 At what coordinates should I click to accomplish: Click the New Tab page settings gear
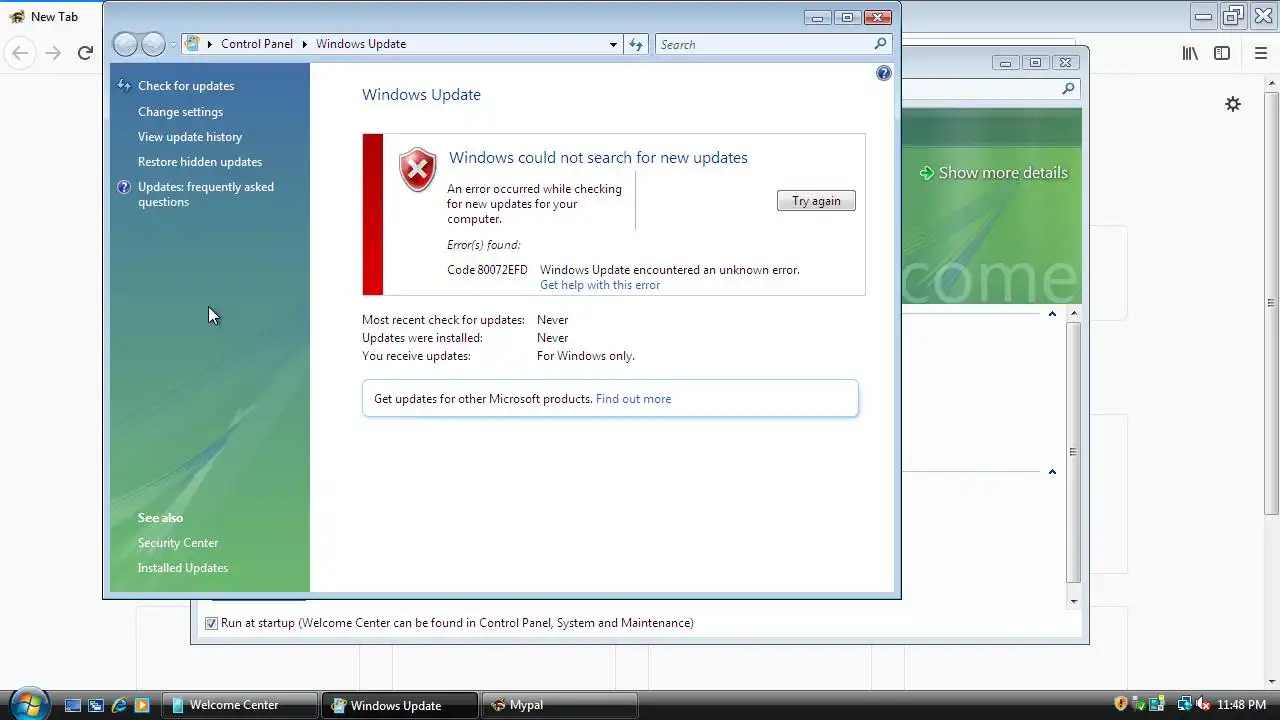point(1233,104)
